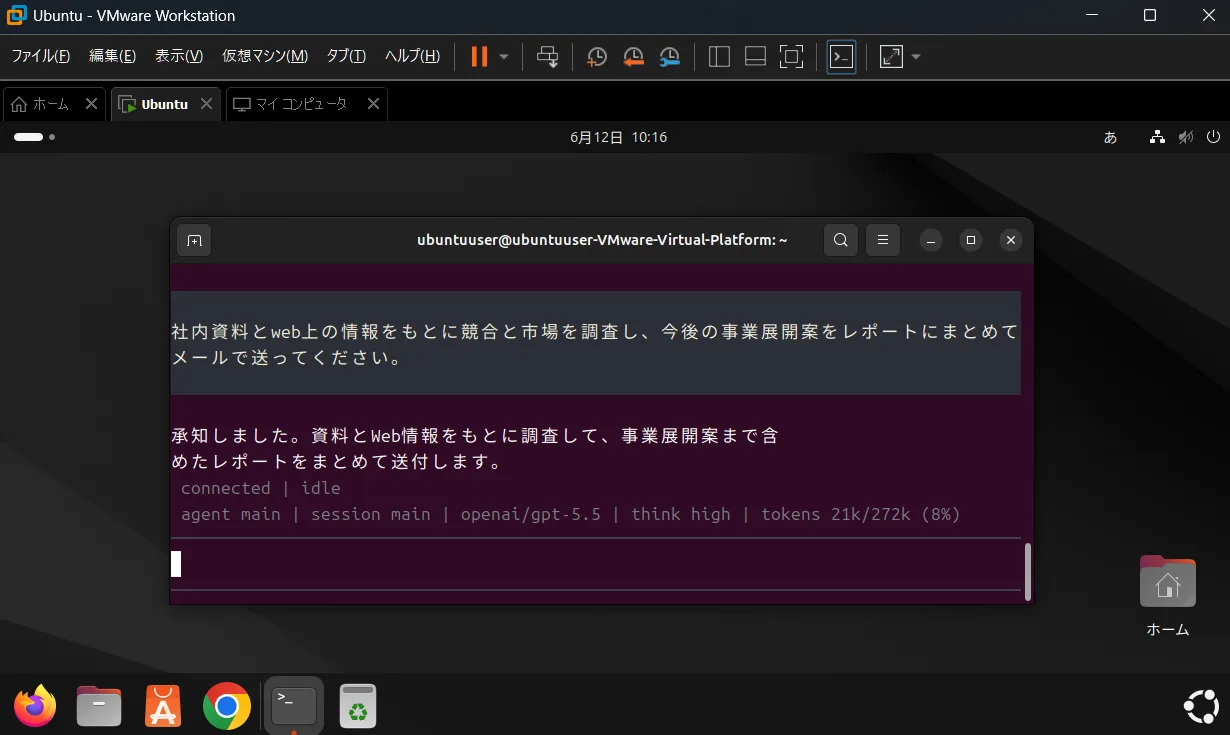Click the muted volume icon in top bar
The height and width of the screenshot is (735, 1230).
(x=1186, y=137)
